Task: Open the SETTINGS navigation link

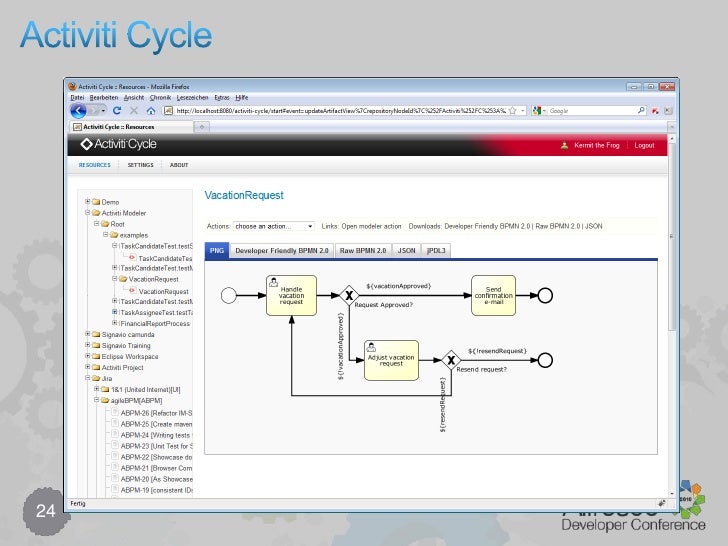Action: pos(140,165)
